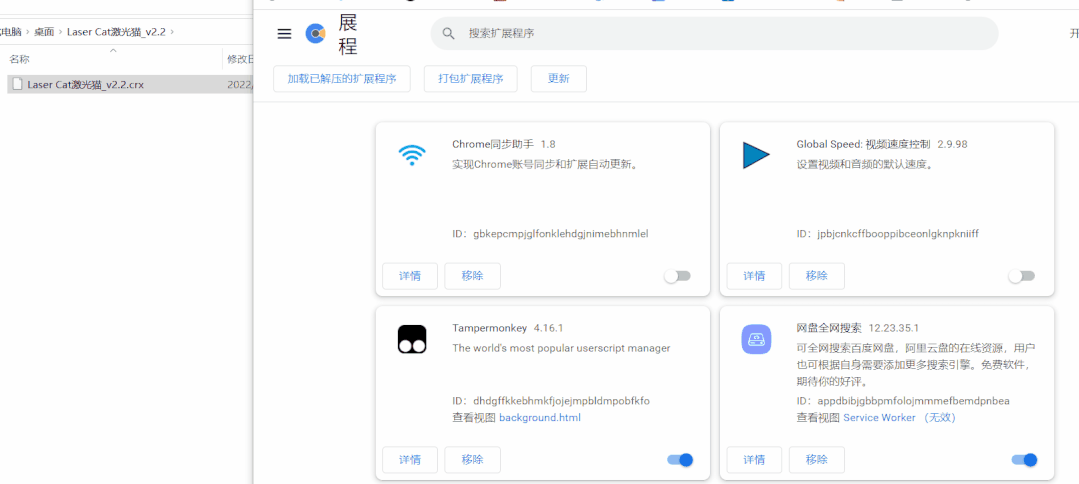Click 移除 for Chrome同步助手
1079x484 pixels.
tap(472, 276)
